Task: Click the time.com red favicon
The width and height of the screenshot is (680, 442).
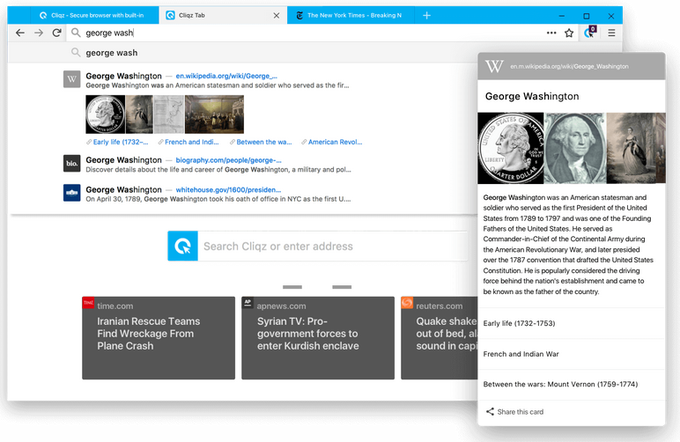Action: click(x=88, y=302)
